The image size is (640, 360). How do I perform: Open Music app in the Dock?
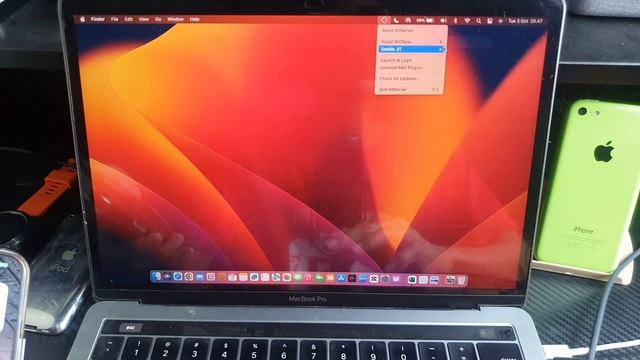309,278
